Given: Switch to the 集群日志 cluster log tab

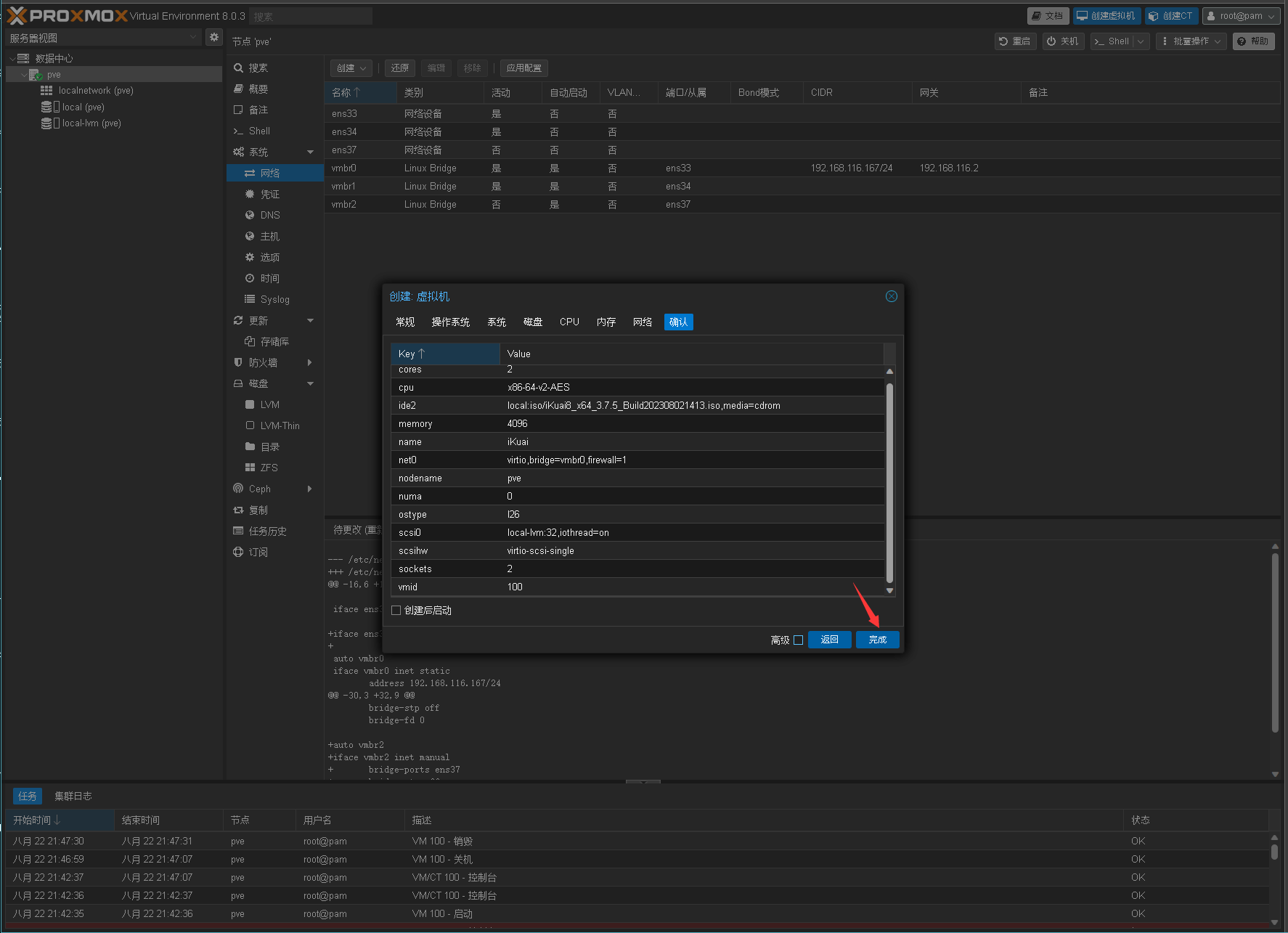Looking at the screenshot, I should point(73,796).
